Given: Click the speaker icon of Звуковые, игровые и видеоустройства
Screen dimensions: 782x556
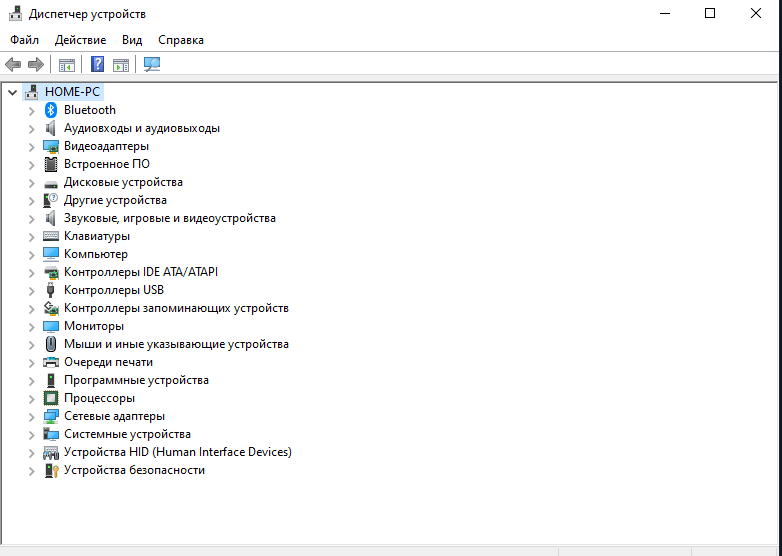Looking at the screenshot, I should click(x=51, y=218).
